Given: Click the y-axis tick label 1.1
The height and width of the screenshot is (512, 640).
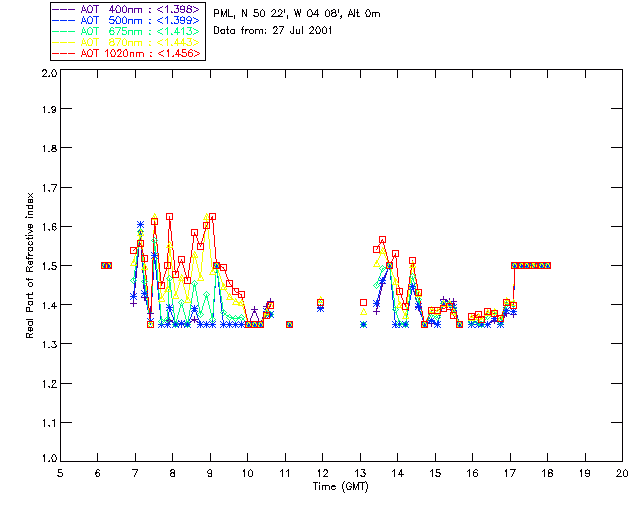Looking at the screenshot, I should tap(49, 423).
